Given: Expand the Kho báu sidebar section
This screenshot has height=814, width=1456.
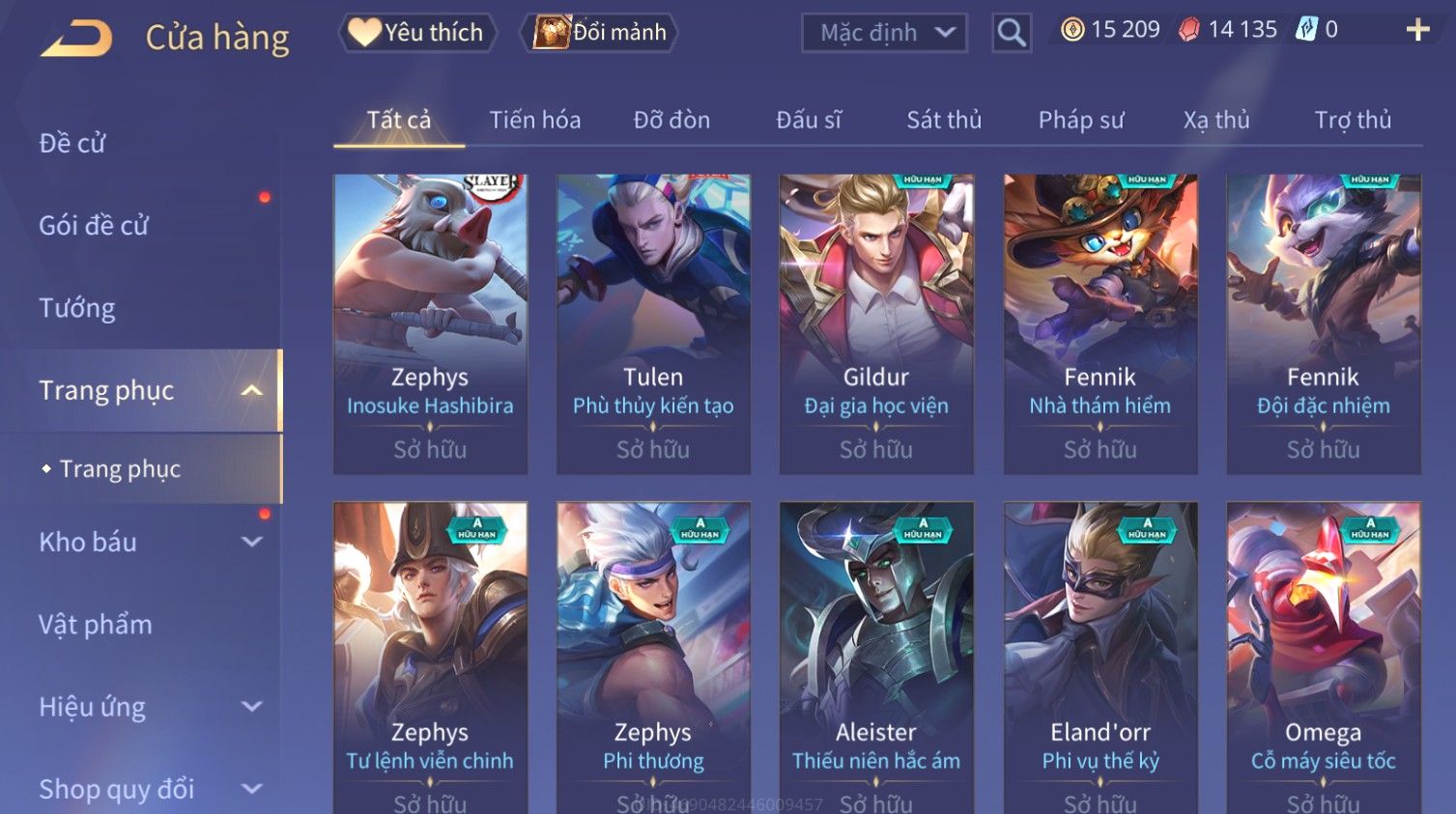Looking at the screenshot, I should [252, 542].
